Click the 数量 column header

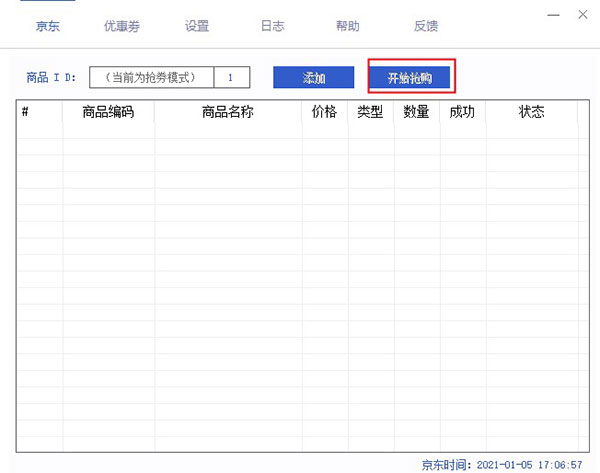pos(416,113)
